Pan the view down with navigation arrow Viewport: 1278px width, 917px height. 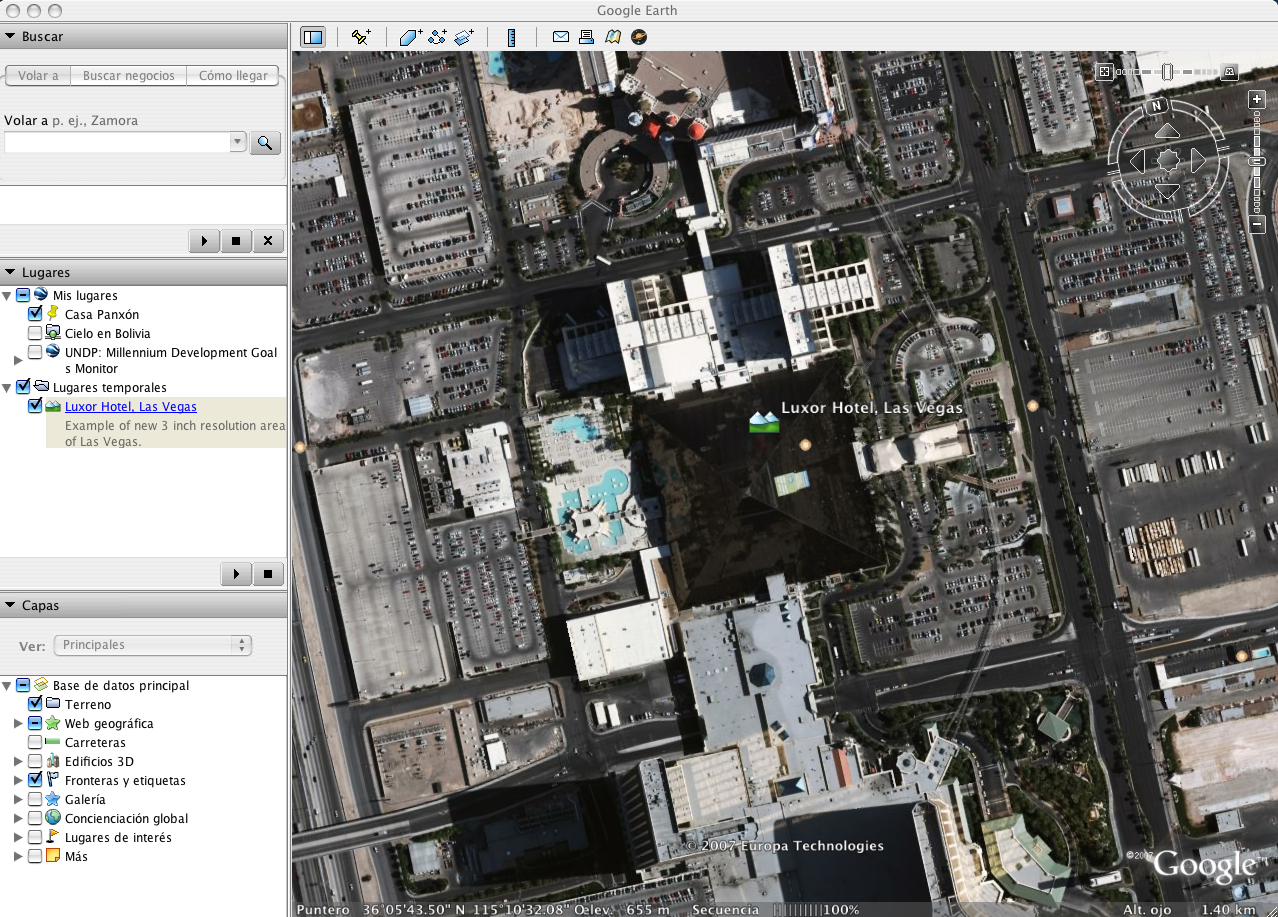click(1167, 190)
